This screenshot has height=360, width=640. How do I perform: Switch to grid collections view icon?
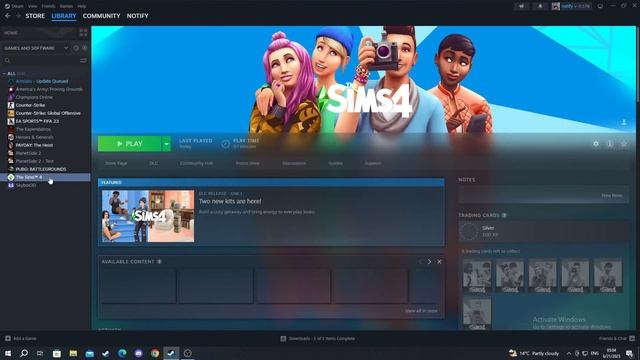click(83, 33)
